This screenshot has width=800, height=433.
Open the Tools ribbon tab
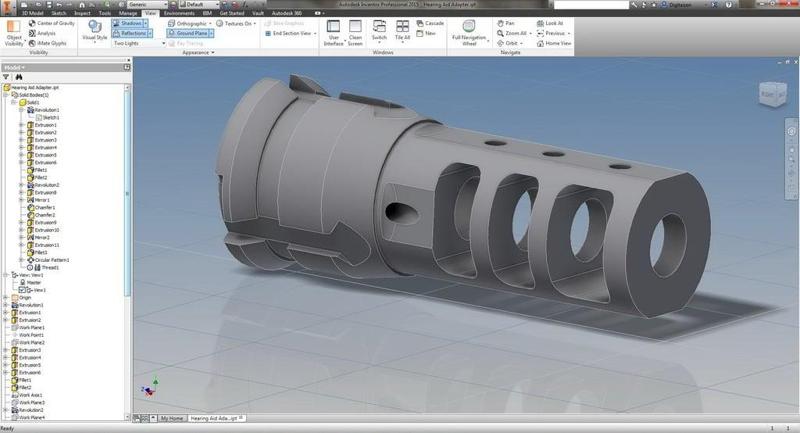105,13
